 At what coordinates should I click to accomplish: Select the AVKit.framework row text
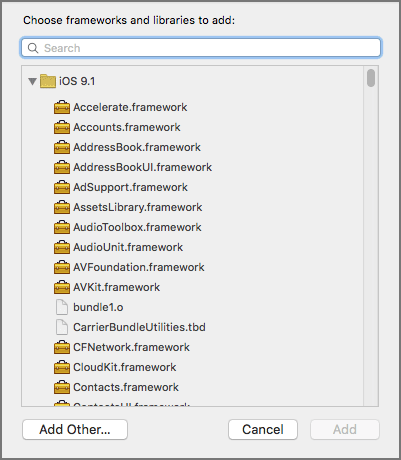pos(117,287)
